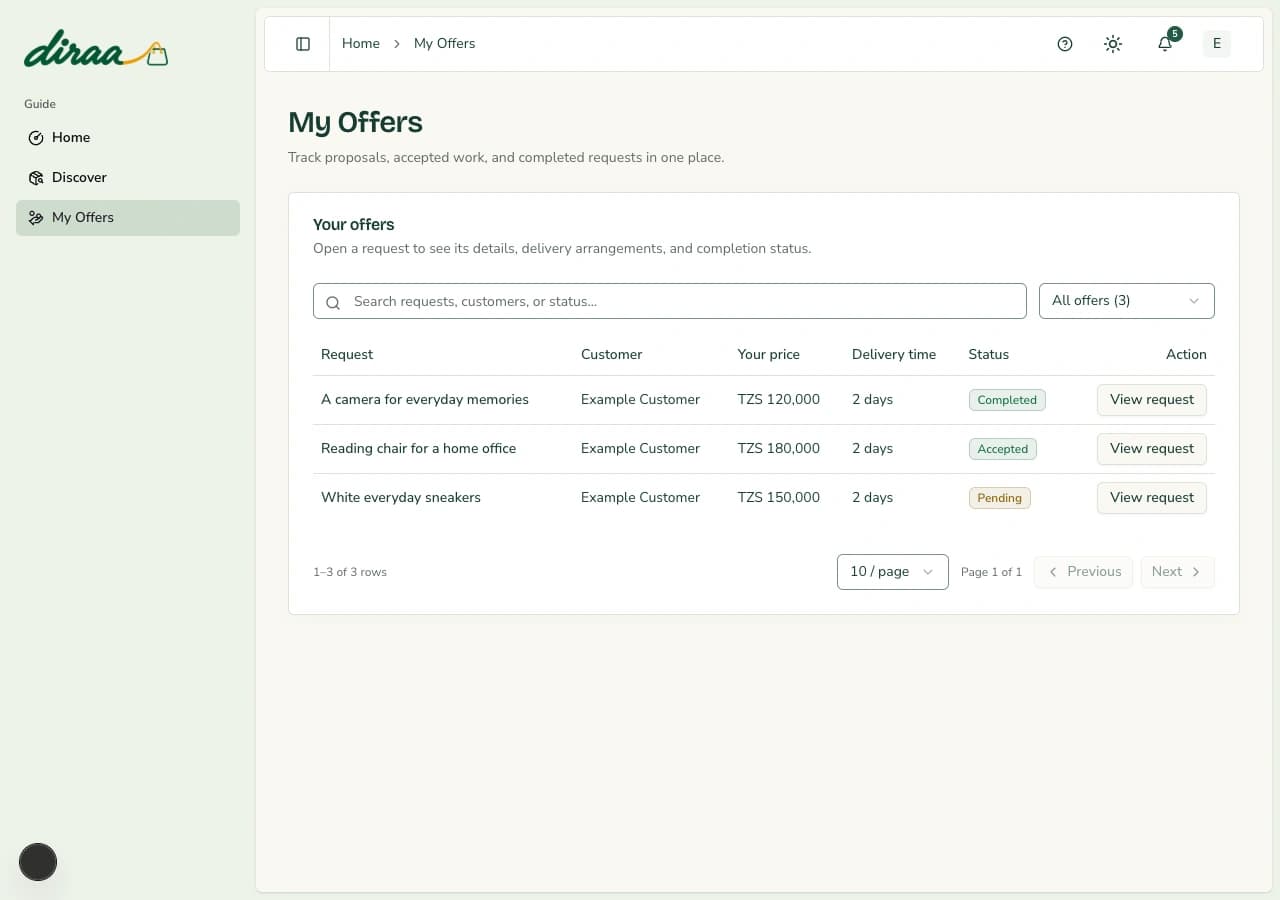1280x900 pixels.
Task: Click the dark circular button at bottom-left corner
Action: coord(38,862)
